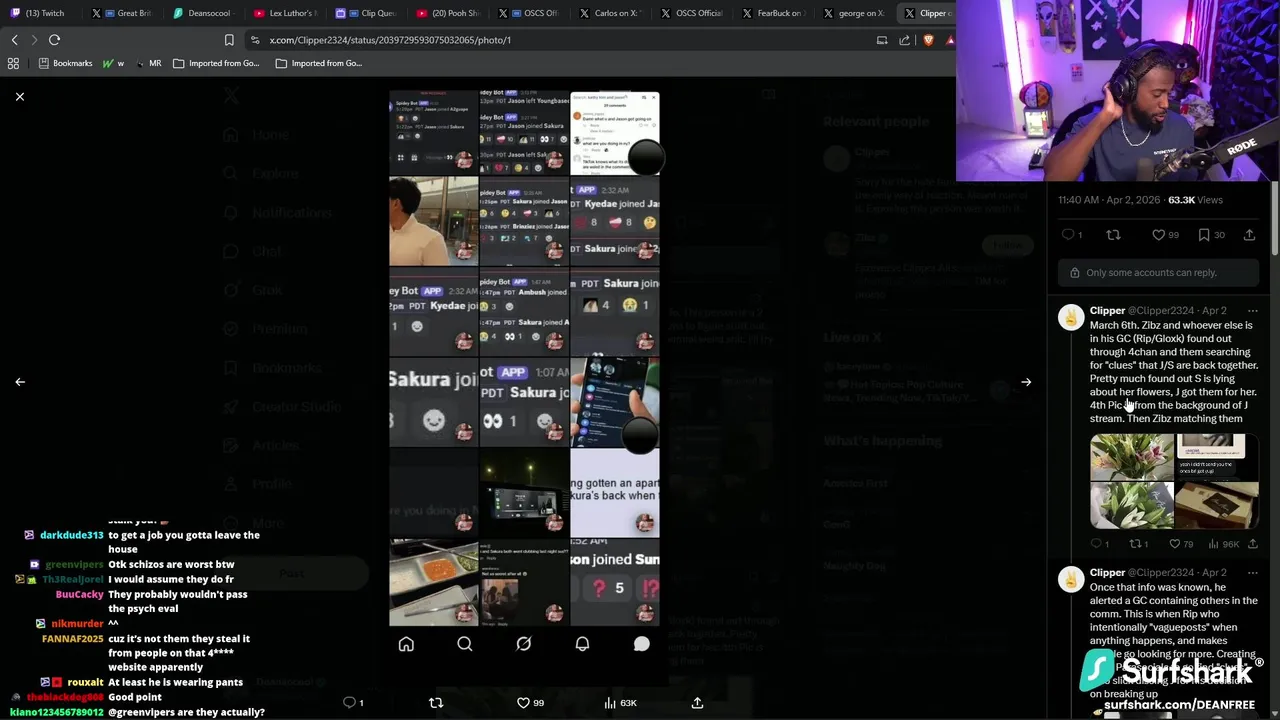This screenshot has height=720, width=1280.
Task: Switch to the george on X tab
Action: click(x=854, y=13)
